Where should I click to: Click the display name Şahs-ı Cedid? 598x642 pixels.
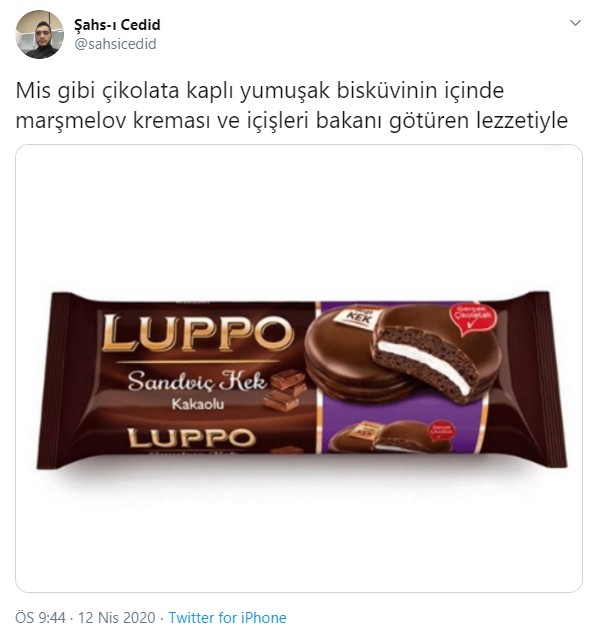point(117,25)
